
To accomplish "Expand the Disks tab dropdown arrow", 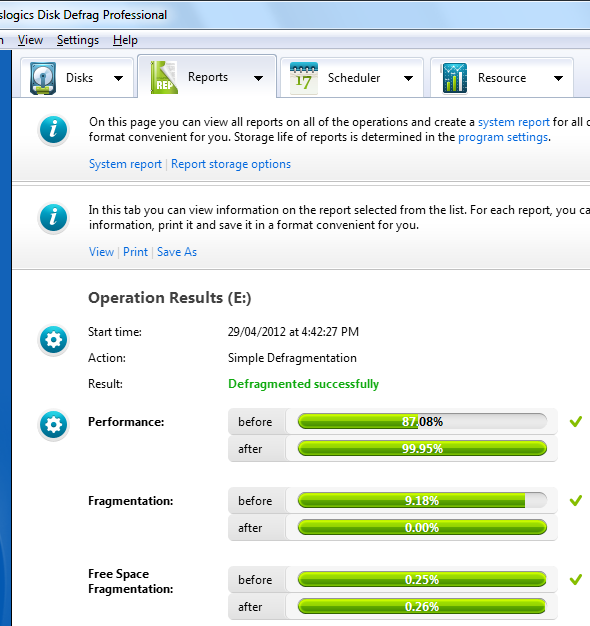I will tap(119, 78).
